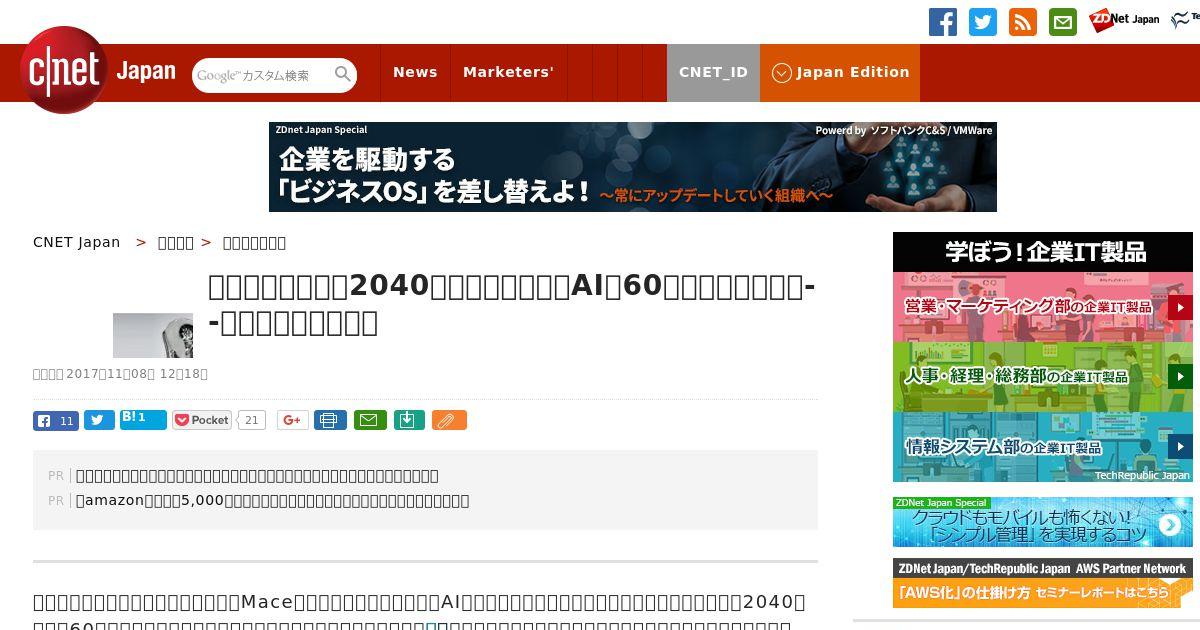Share article on Google+
Viewport: 1200px width, 630px height.
[x=292, y=420]
